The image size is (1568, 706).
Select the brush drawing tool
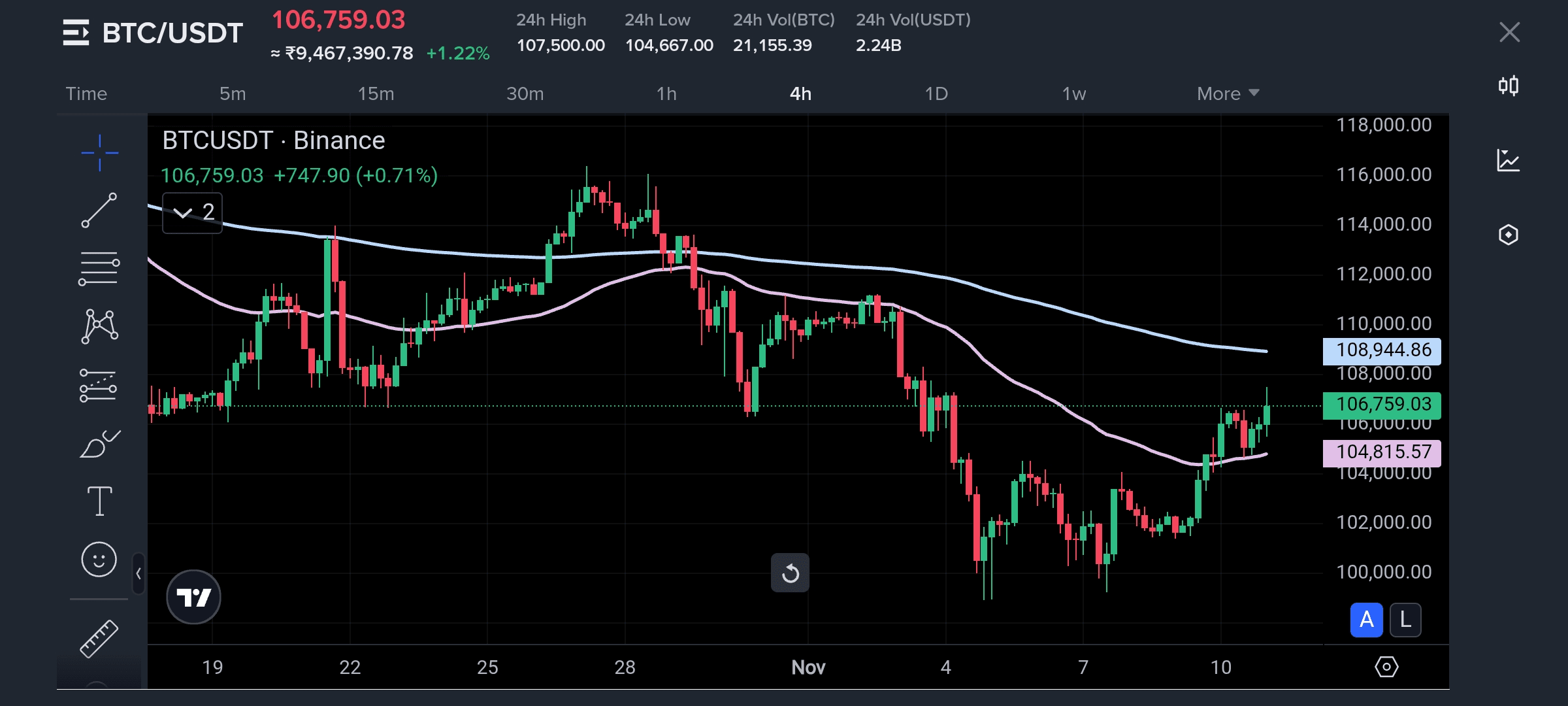click(99, 445)
